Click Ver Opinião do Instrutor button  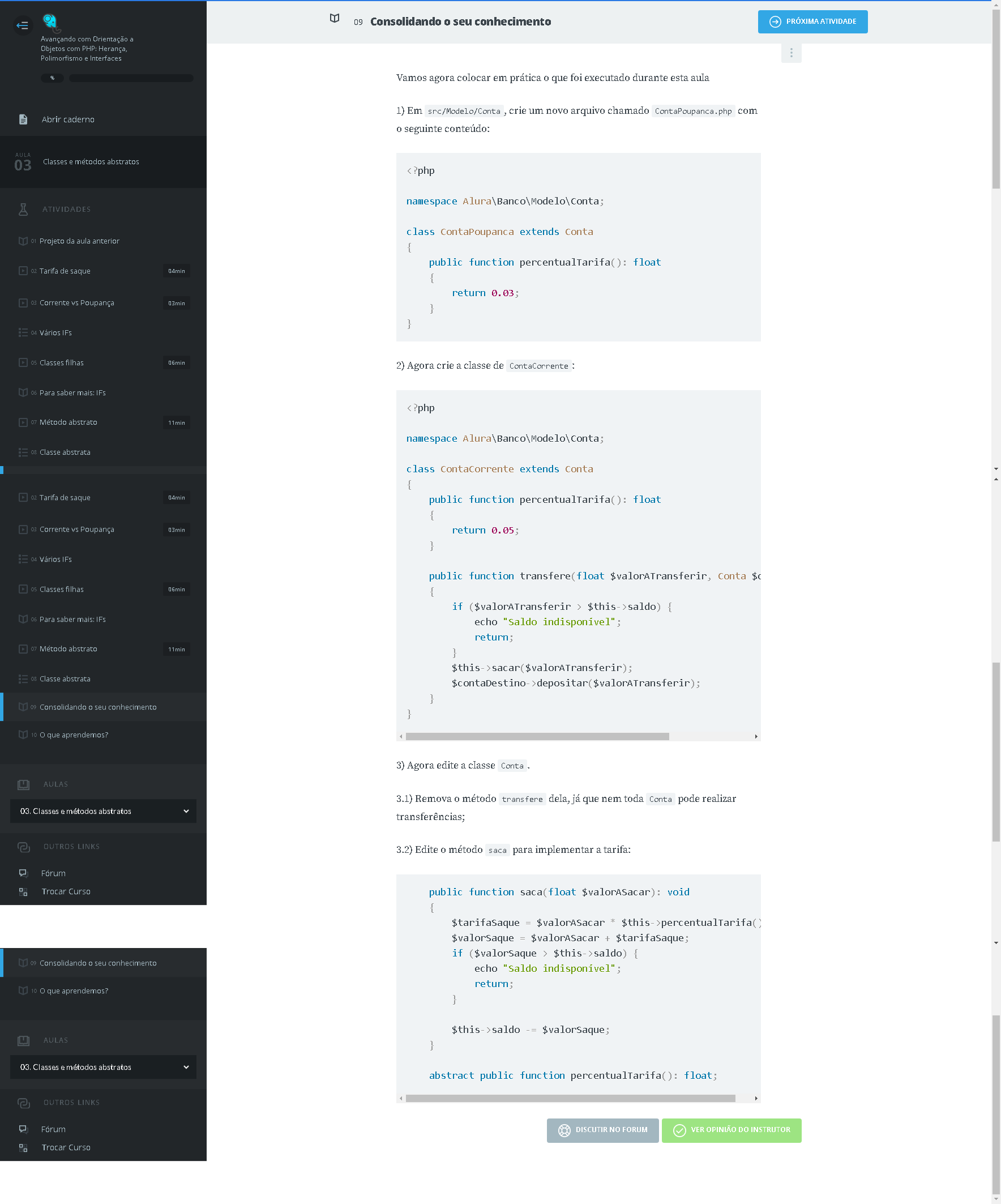tap(731, 1130)
